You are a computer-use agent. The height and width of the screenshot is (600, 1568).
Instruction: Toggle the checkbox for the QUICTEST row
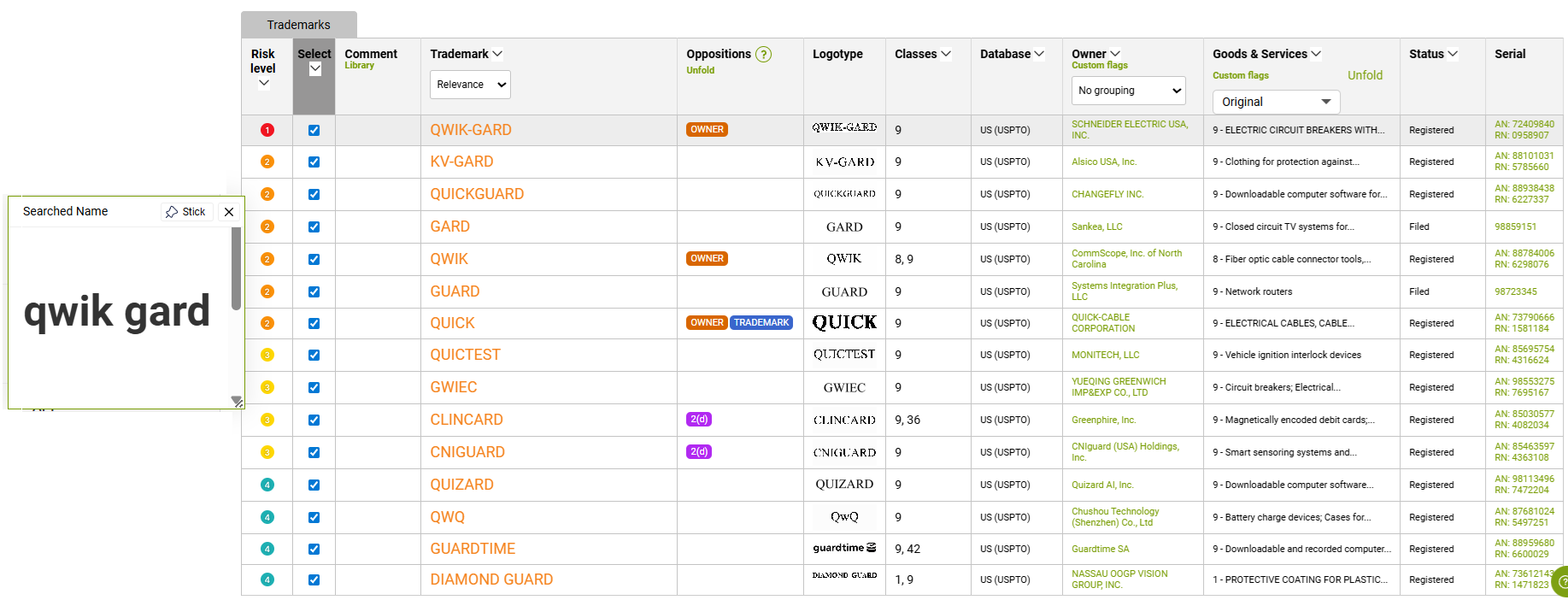[x=314, y=355]
